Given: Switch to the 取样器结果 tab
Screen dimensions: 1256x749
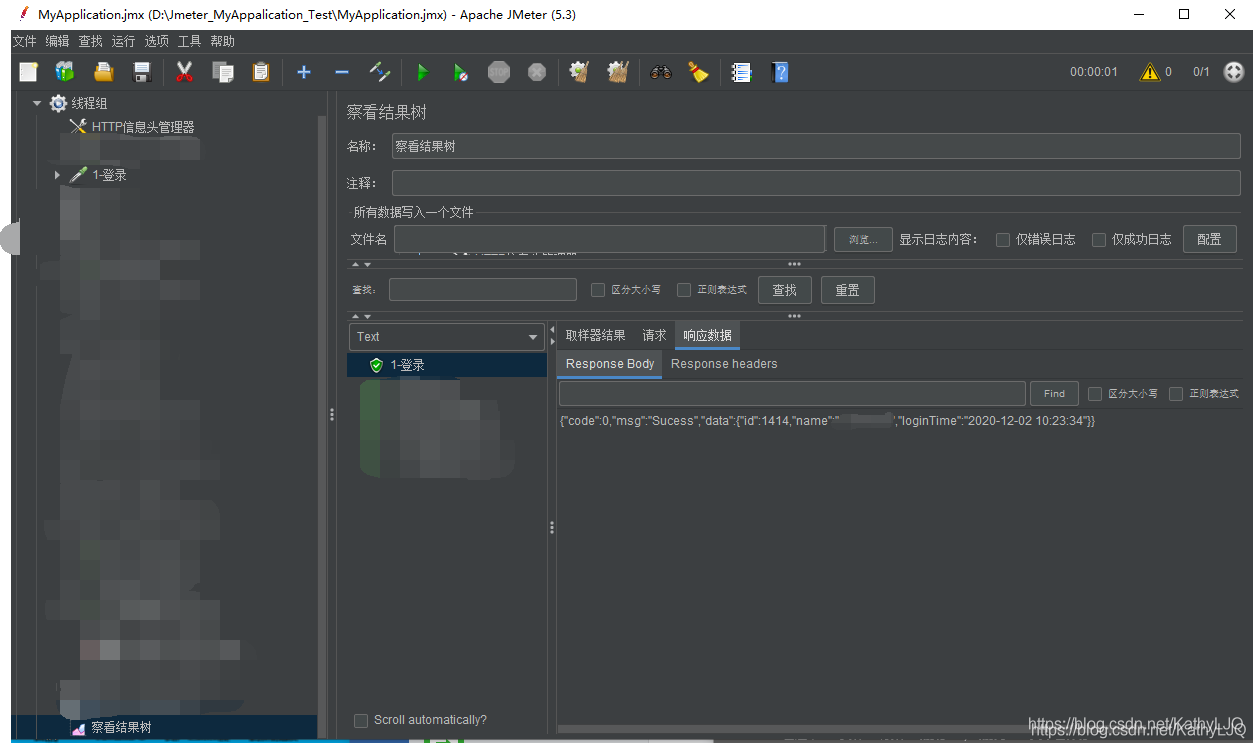Looking at the screenshot, I should 595,335.
